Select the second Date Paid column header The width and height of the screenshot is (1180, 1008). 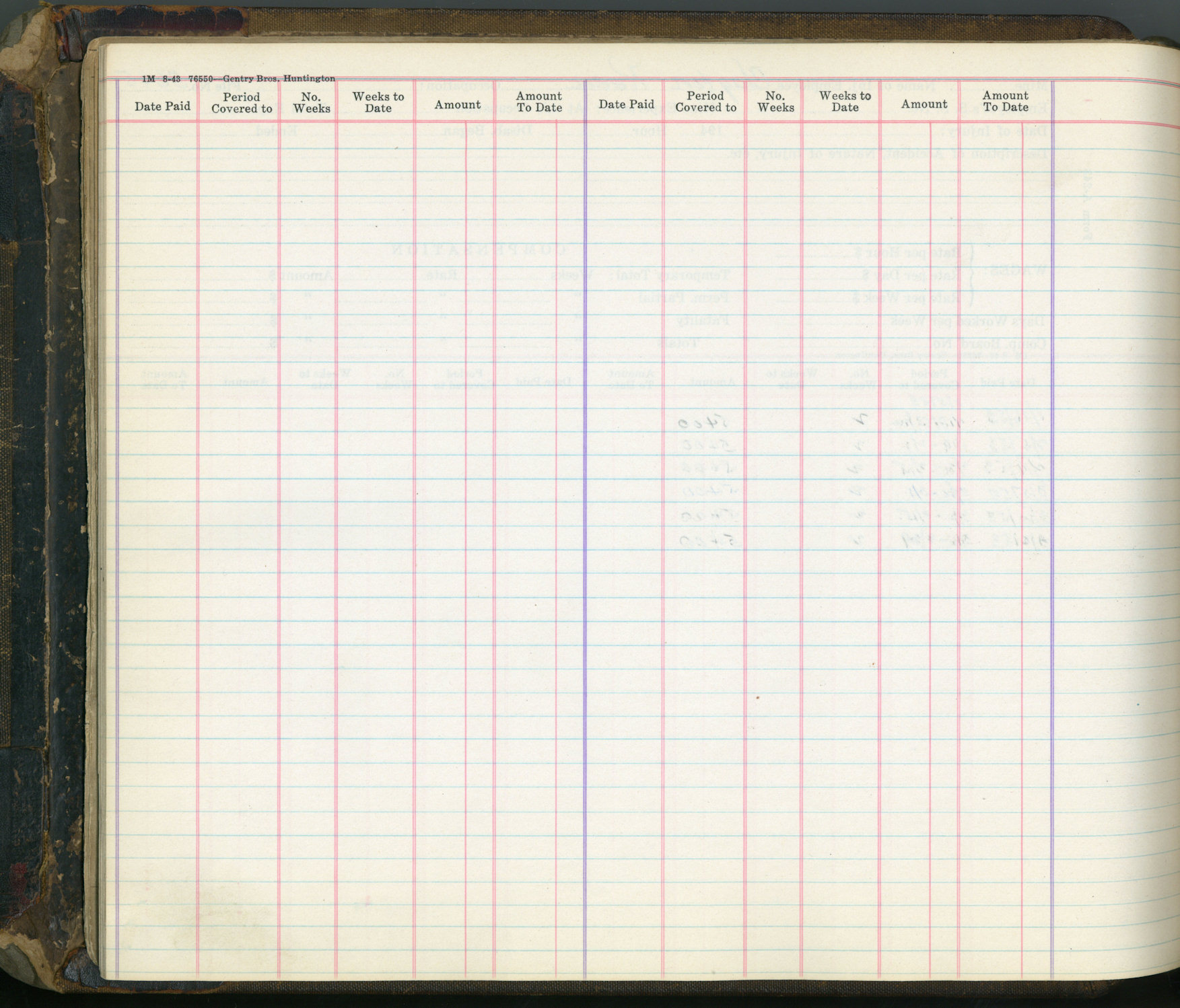tap(626, 104)
